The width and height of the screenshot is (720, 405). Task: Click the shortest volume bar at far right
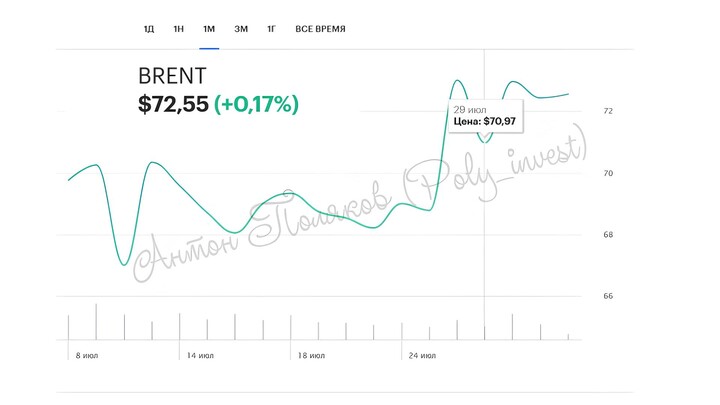click(568, 337)
